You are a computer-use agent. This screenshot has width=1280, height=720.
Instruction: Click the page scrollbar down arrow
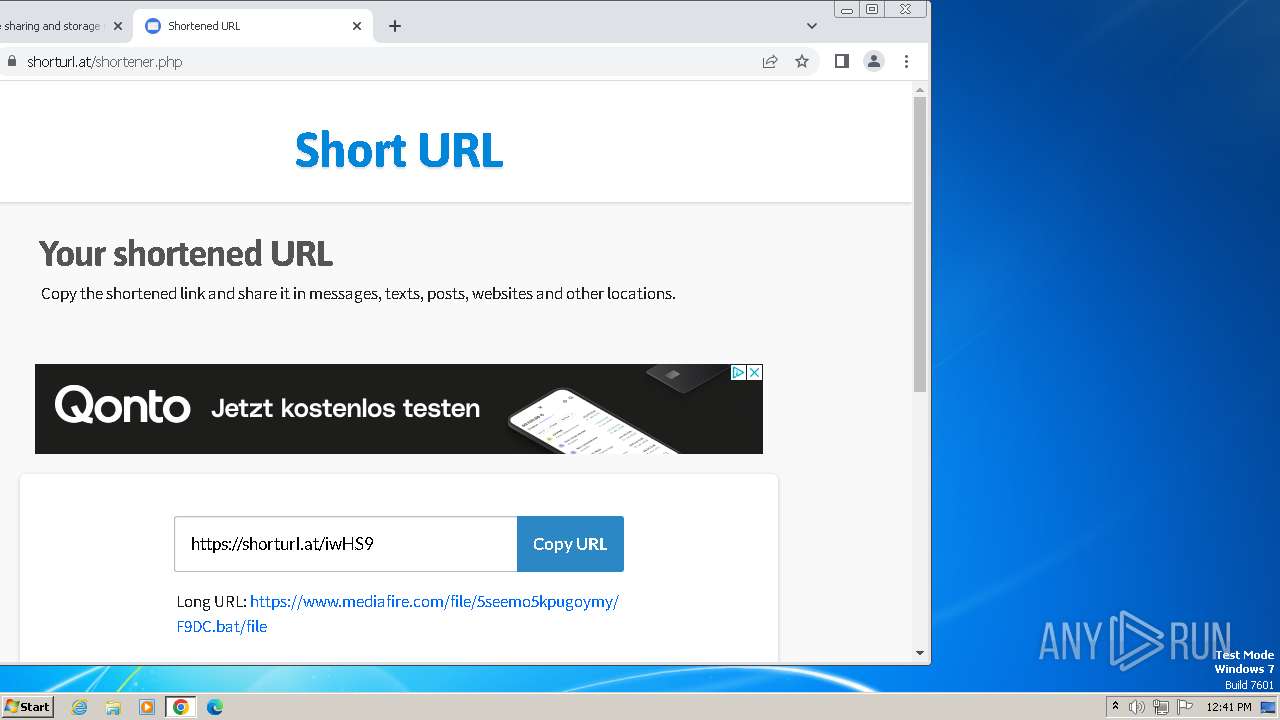[920, 653]
